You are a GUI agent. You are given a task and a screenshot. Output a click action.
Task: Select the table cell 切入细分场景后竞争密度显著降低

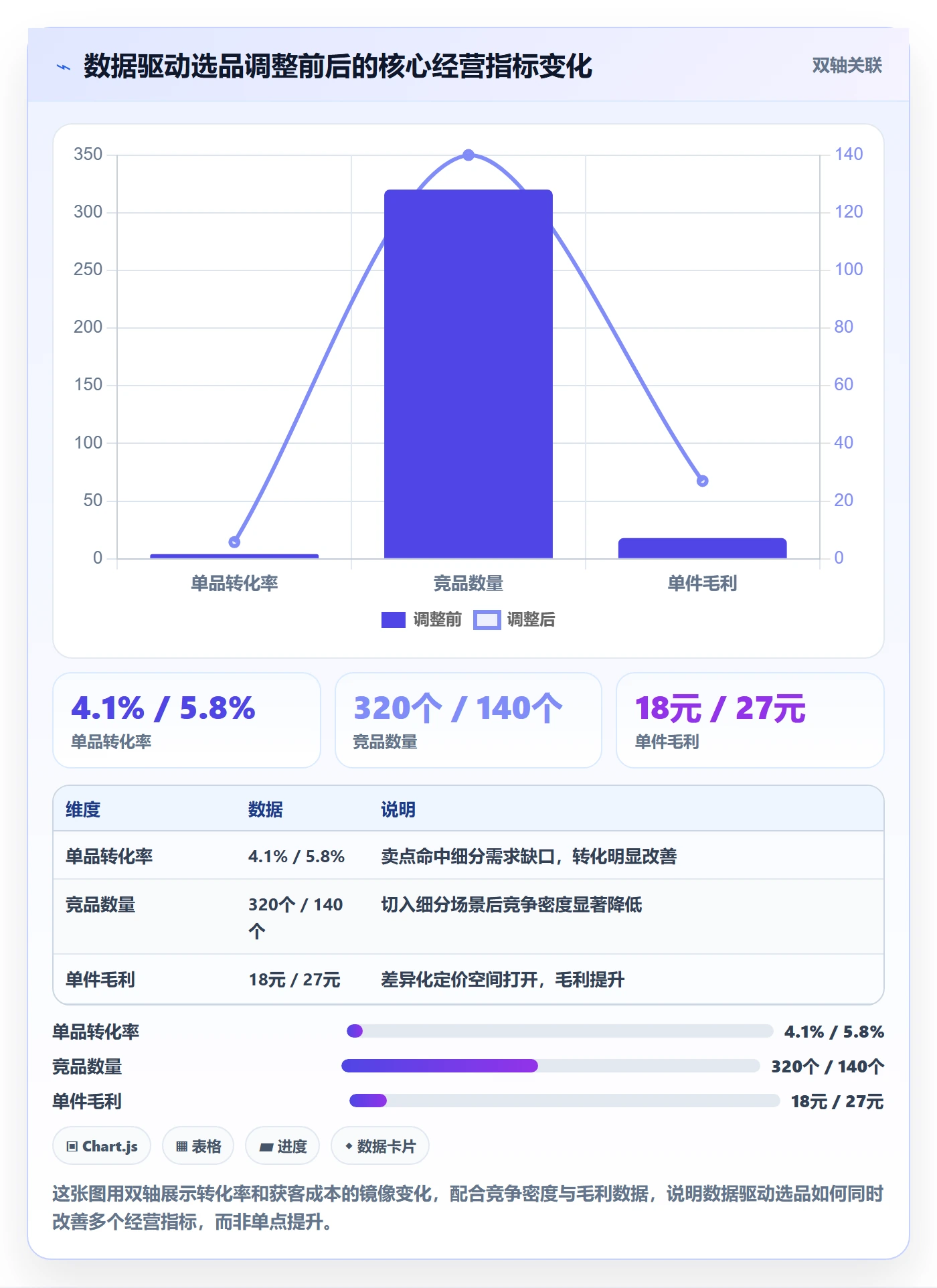[511, 904]
